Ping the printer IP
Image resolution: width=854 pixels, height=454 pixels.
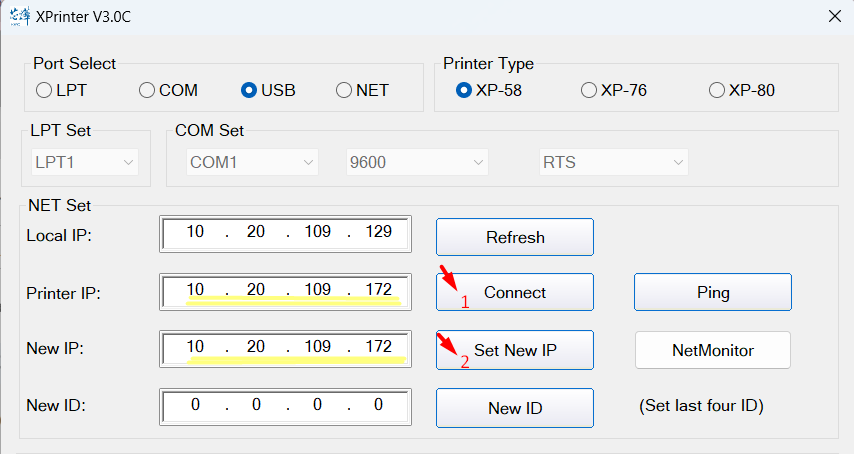[x=713, y=292]
